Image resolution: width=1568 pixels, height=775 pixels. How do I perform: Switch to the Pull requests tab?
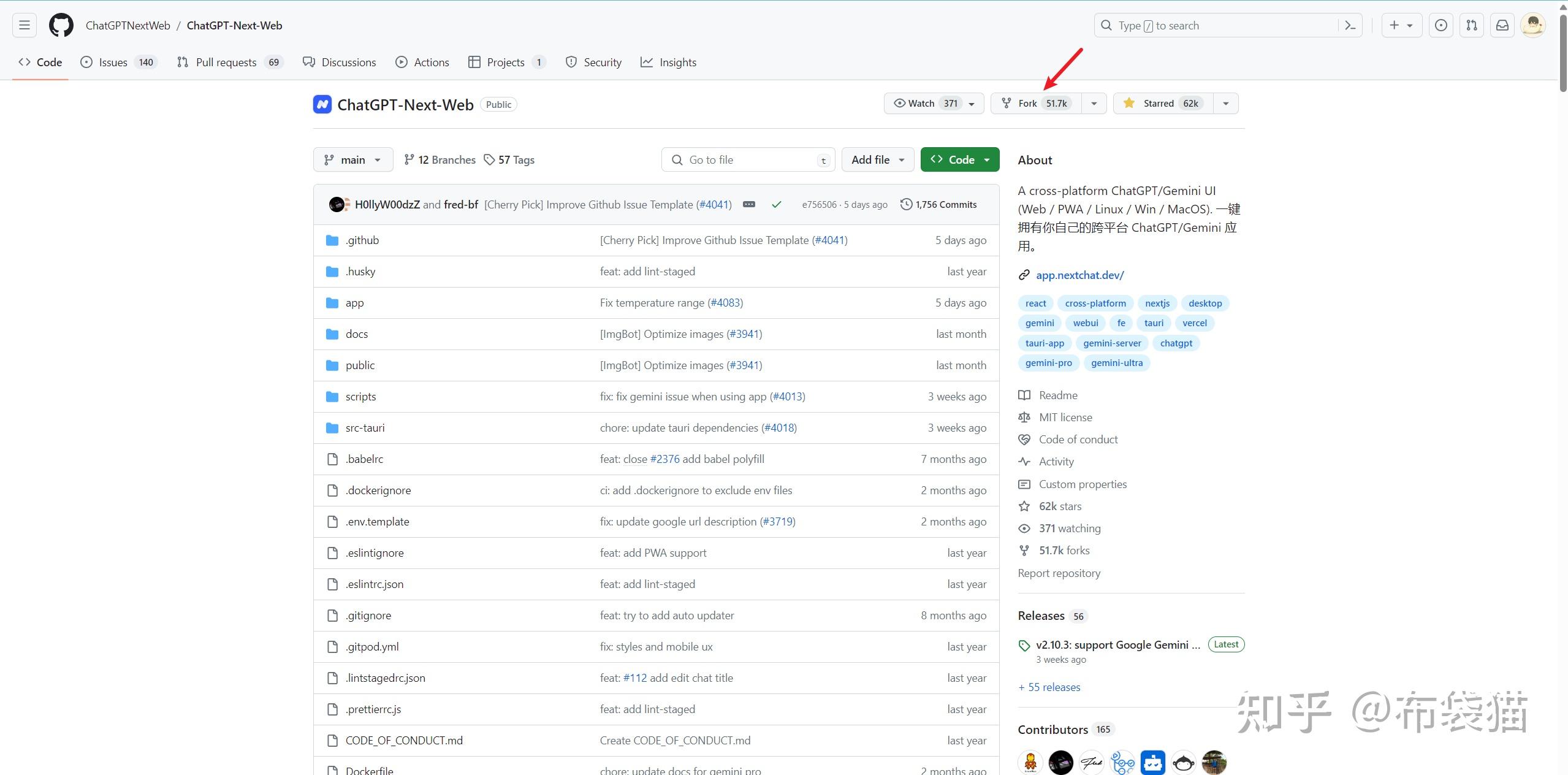click(x=226, y=63)
